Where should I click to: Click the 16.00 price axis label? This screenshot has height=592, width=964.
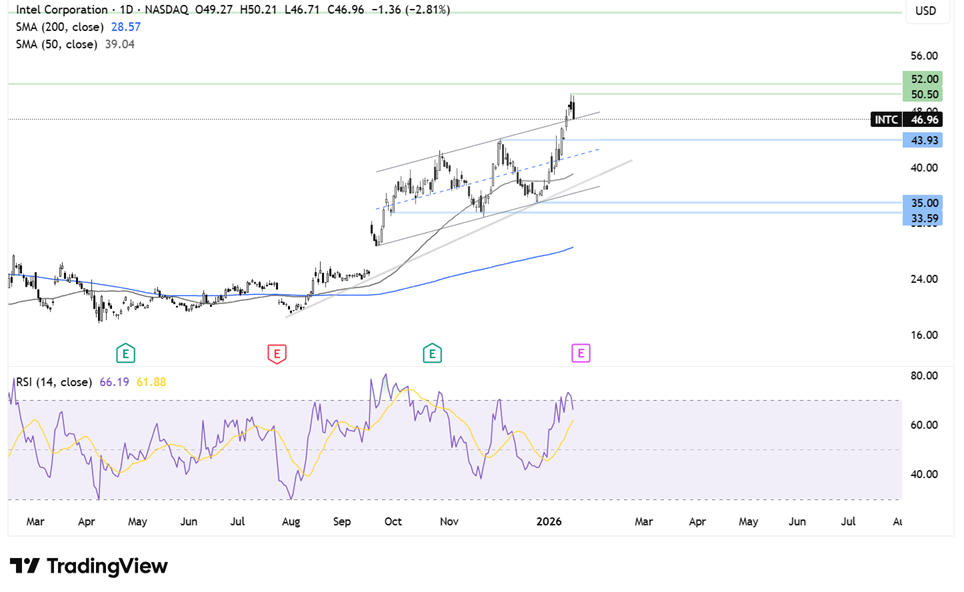pyautogui.click(x=924, y=335)
